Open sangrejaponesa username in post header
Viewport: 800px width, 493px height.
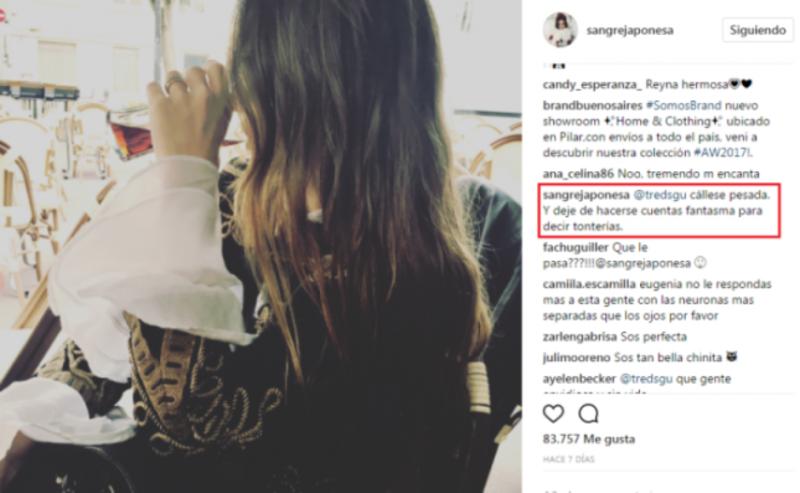pyautogui.click(x=630, y=31)
